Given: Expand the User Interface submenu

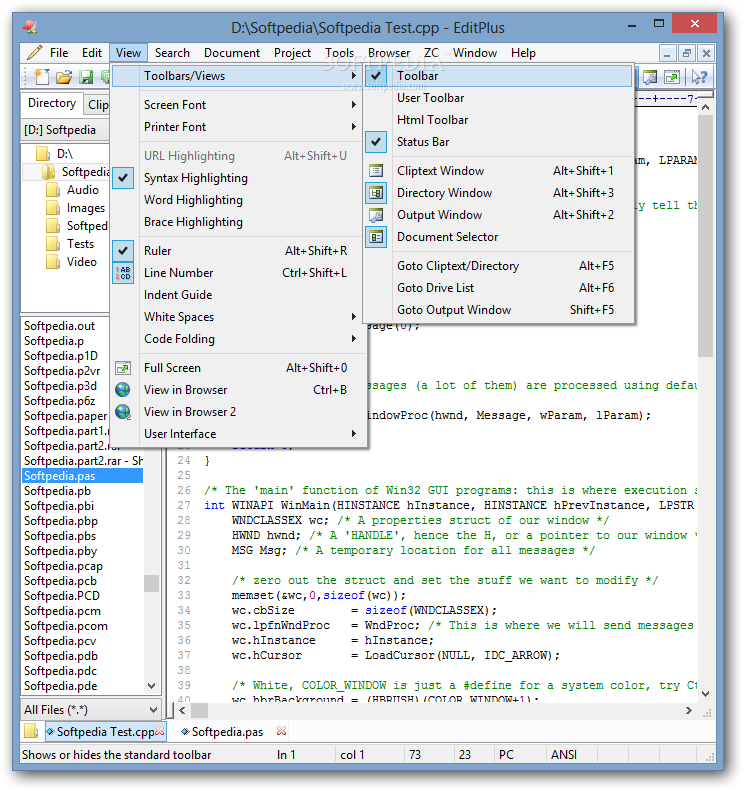Looking at the screenshot, I should pyautogui.click(x=238, y=434).
